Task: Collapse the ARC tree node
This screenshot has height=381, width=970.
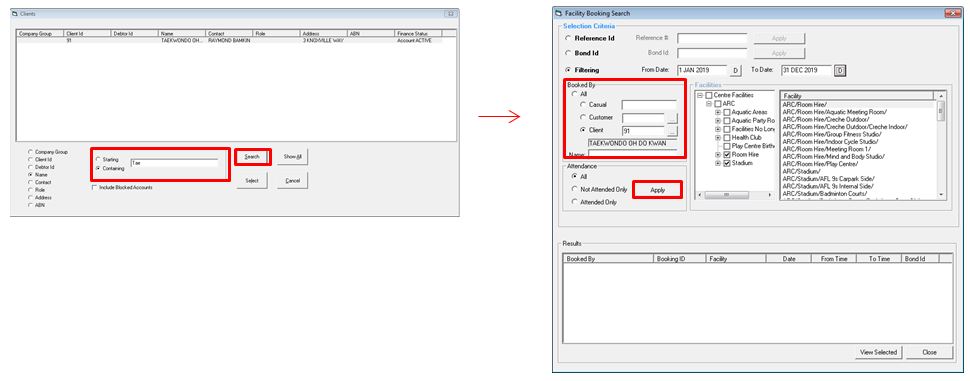Action: [709, 104]
